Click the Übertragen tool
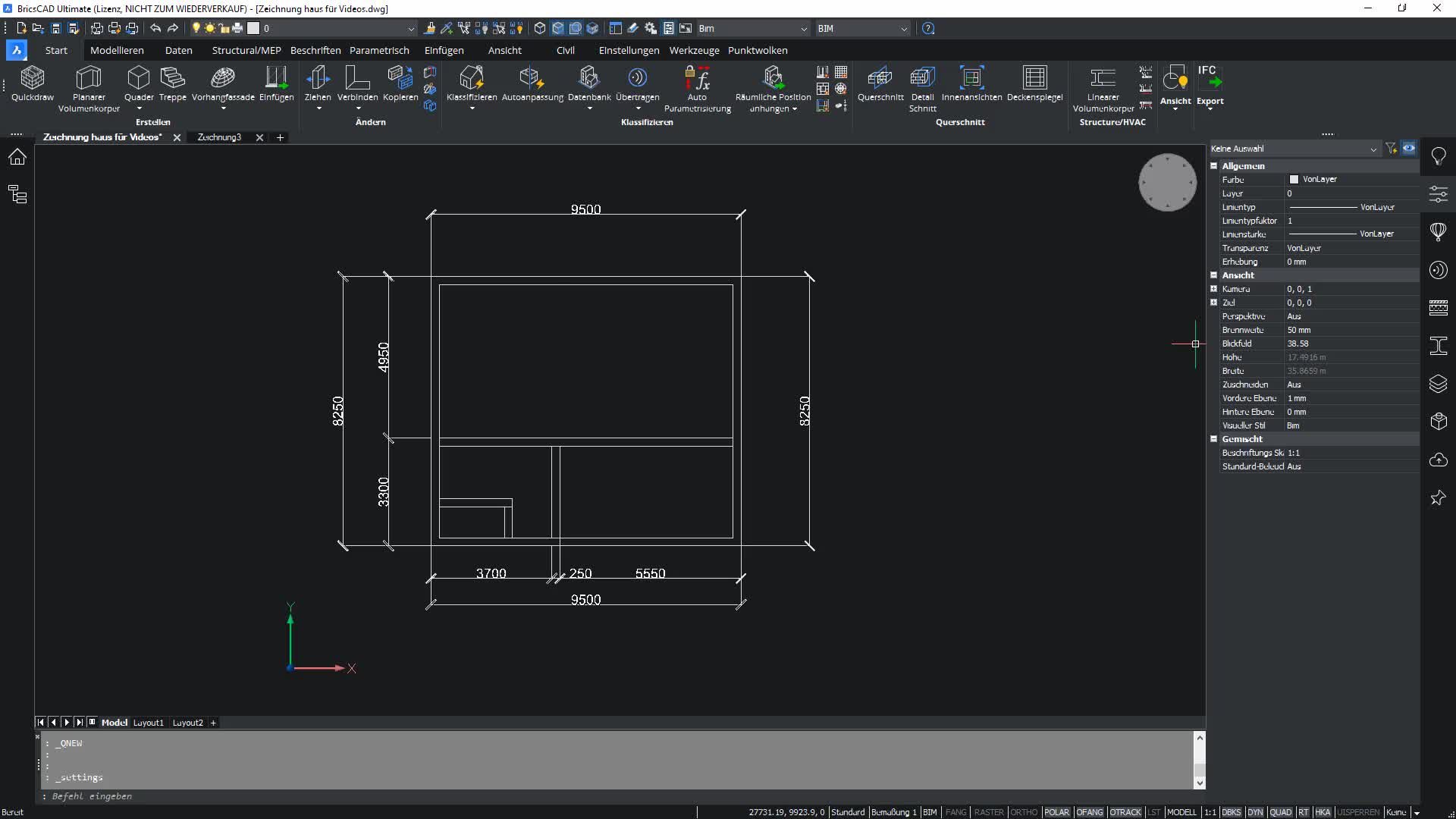The width and height of the screenshot is (1456, 819). tap(638, 83)
